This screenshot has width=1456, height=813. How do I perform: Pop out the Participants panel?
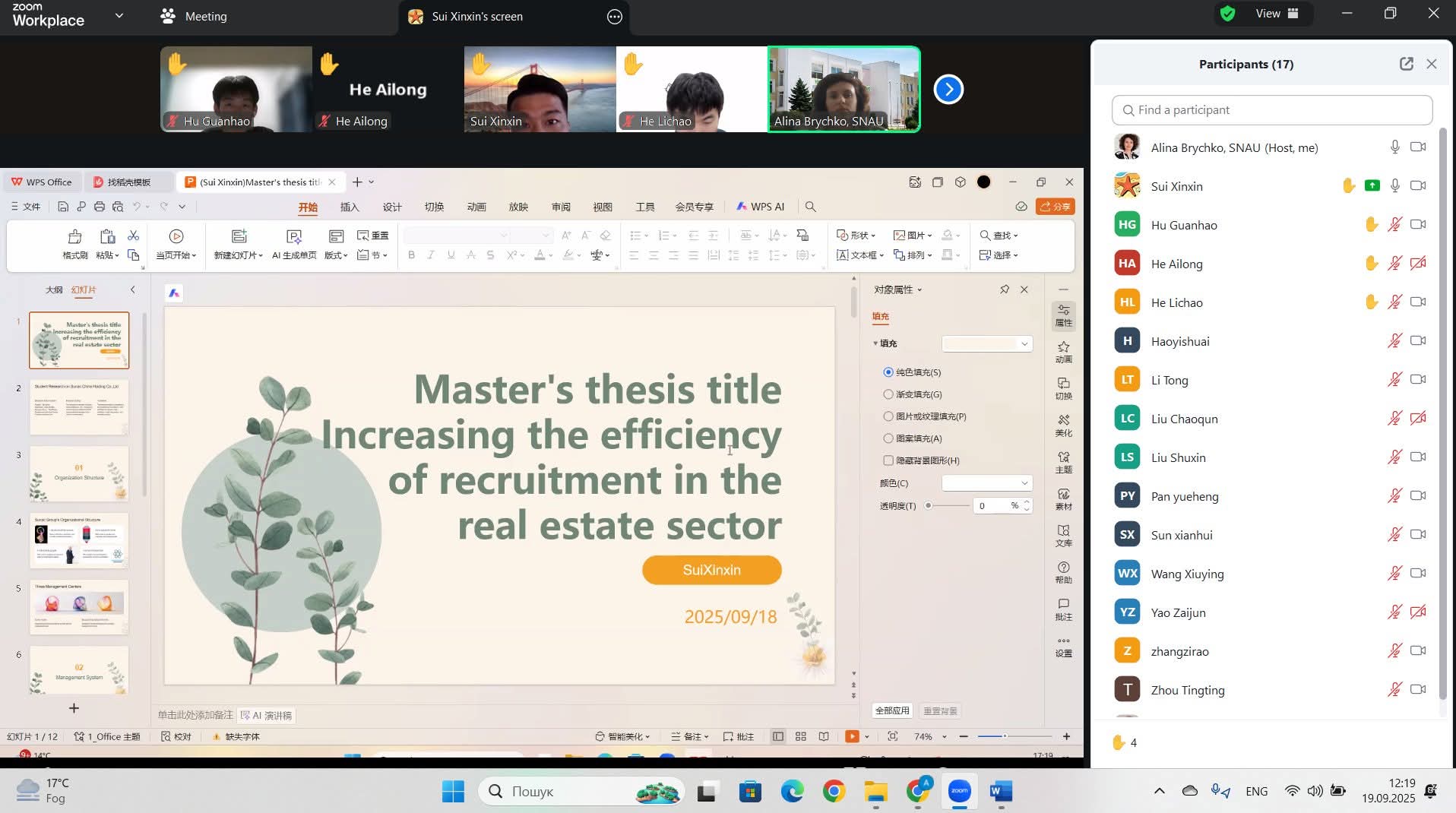1406,64
